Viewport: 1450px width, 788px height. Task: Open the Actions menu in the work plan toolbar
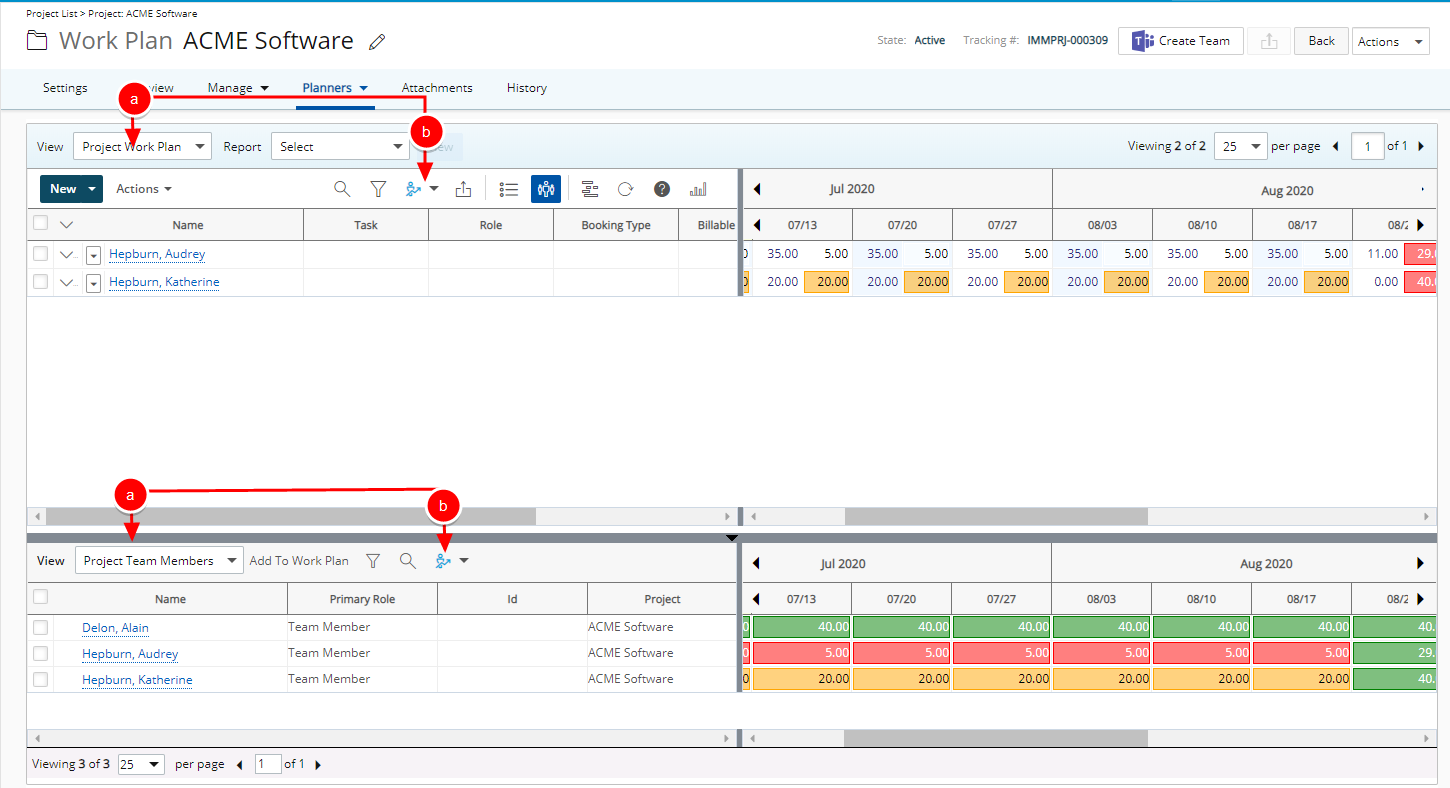(144, 189)
